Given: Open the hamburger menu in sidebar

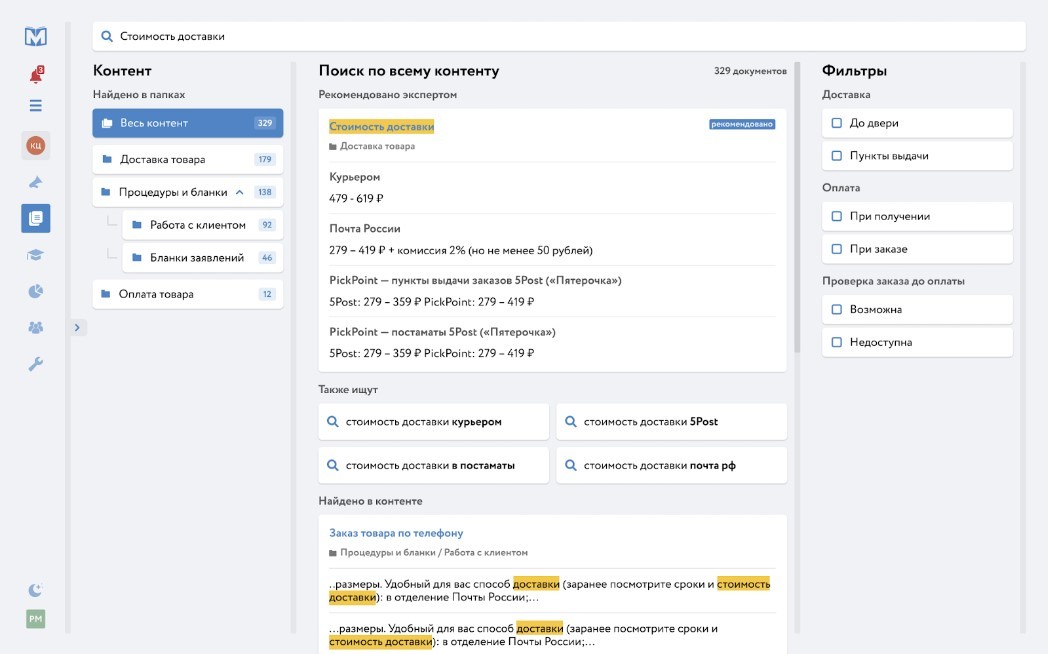Looking at the screenshot, I should (36, 106).
